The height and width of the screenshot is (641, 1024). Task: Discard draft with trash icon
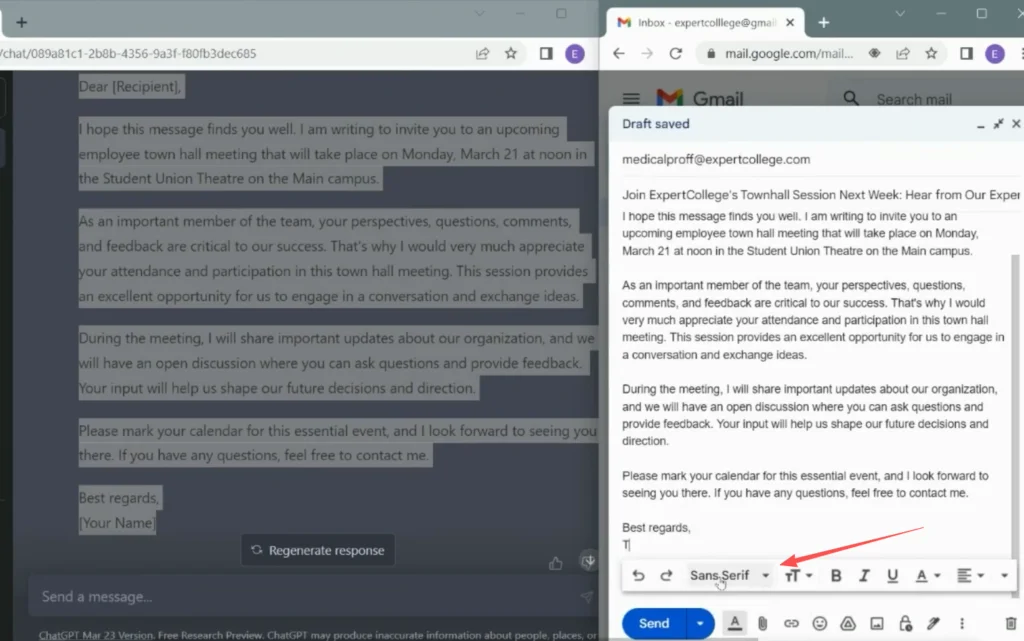1010,624
